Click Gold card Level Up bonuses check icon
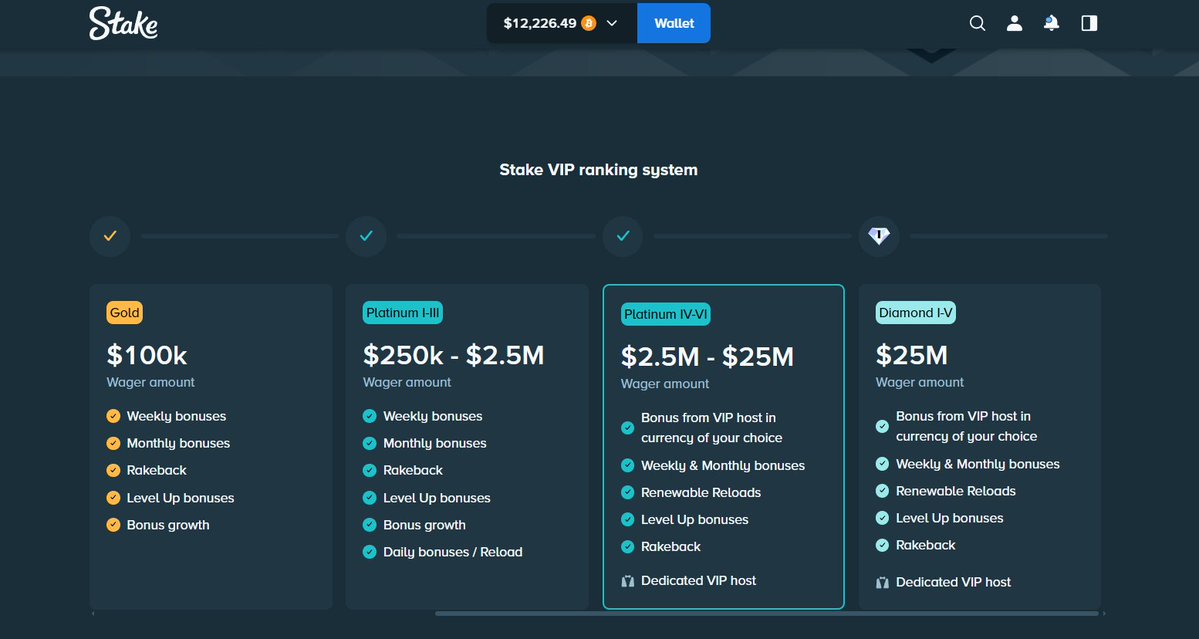 tap(113, 498)
